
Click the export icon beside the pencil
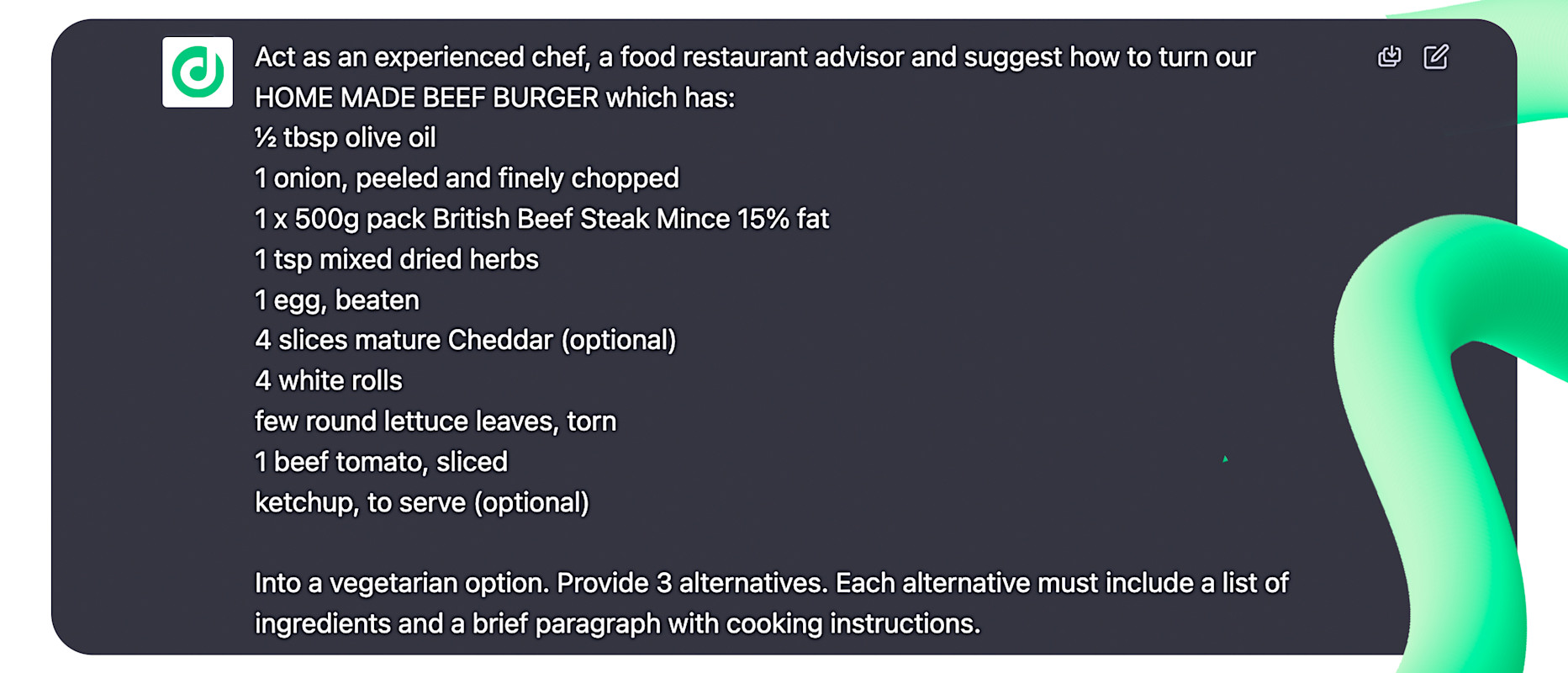[x=1390, y=57]
